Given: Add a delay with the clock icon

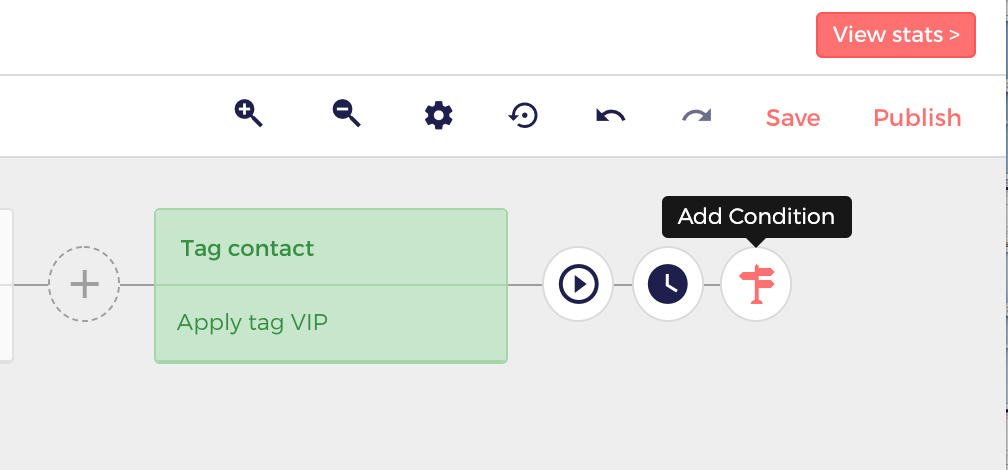Looking at the screenshot, I should click(667, 284).
